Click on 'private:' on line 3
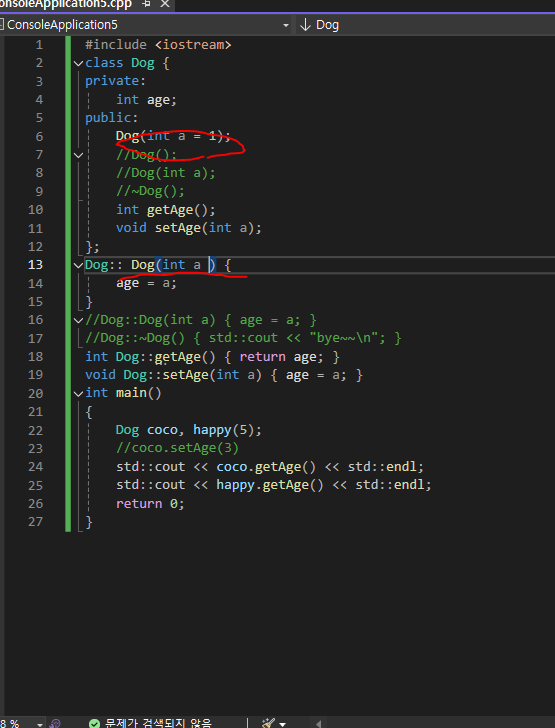The width and height of the screenshot is (555, 728). (115, 81)
